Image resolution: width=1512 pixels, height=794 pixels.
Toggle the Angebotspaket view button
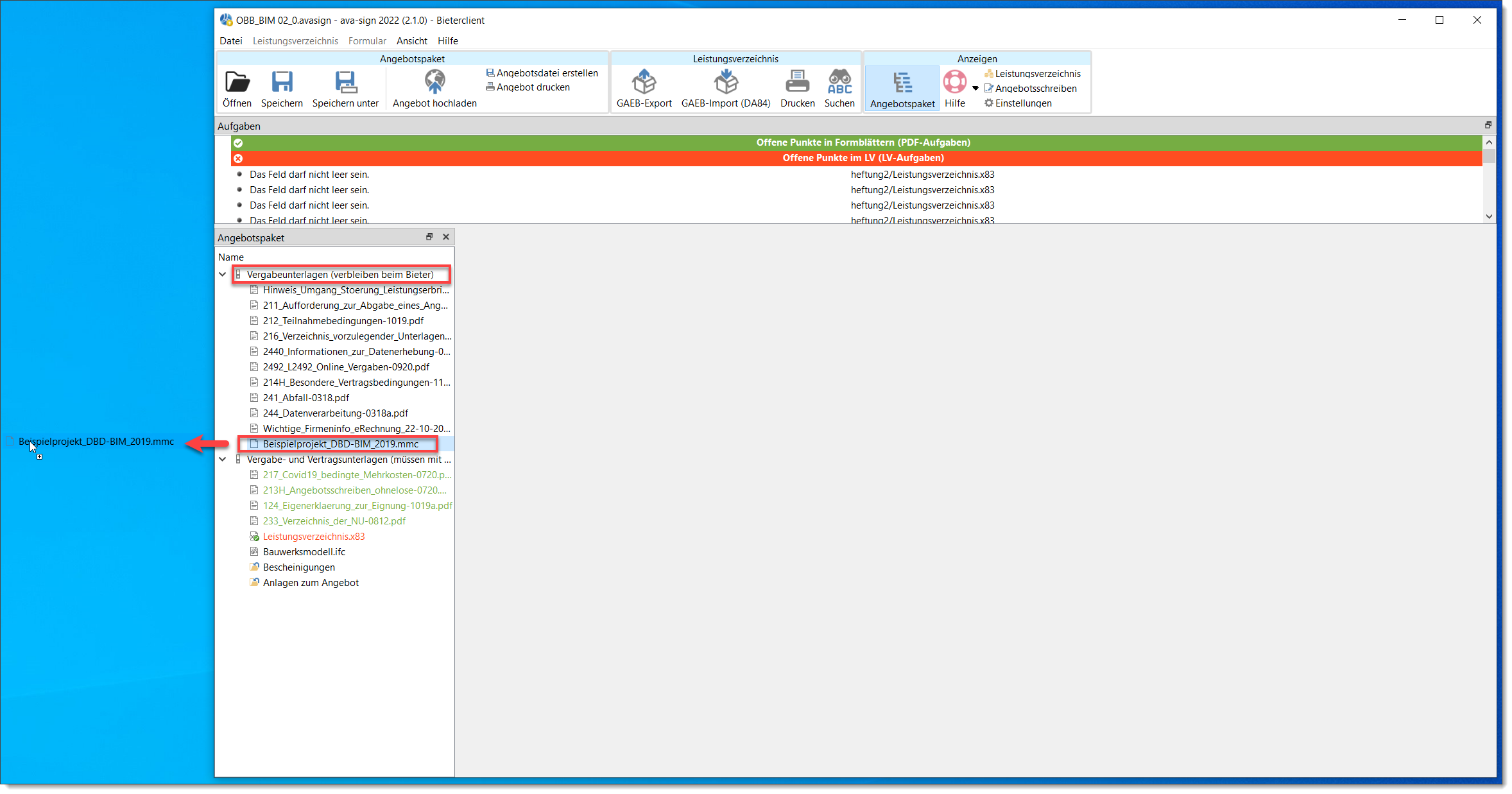pos(902,89)
